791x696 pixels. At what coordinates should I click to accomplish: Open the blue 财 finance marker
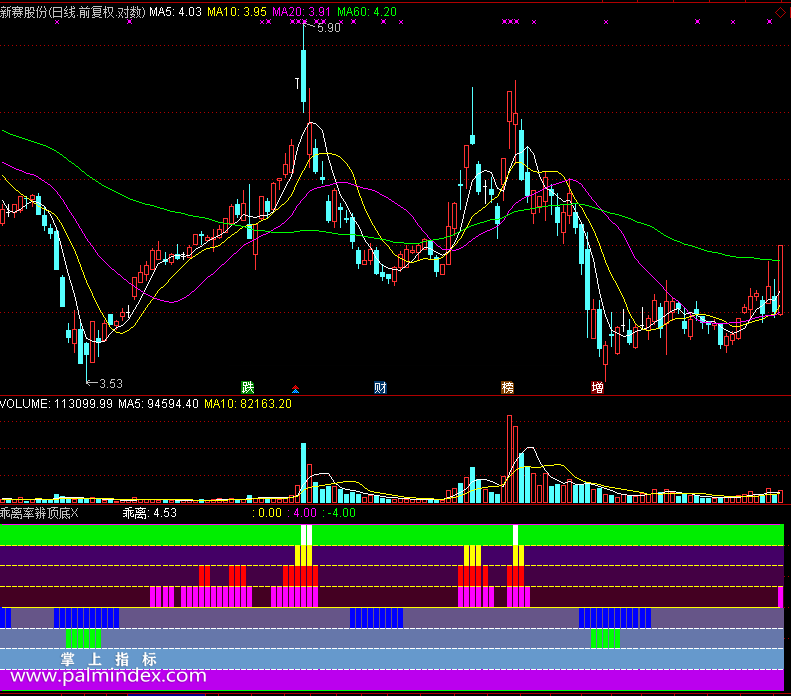(x=380, y=387)
